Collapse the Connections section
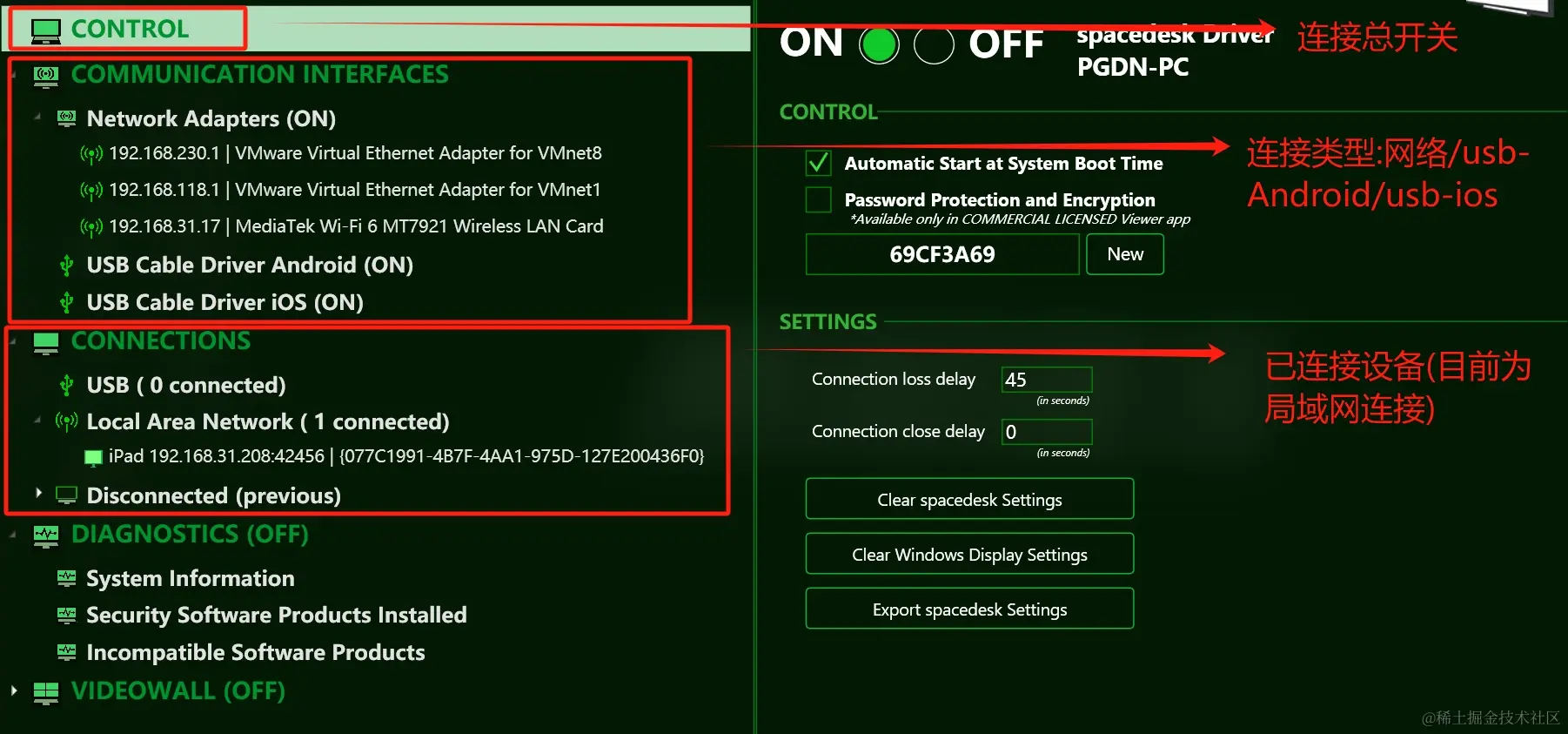The image size is (1568, 734). coord(14,341)
